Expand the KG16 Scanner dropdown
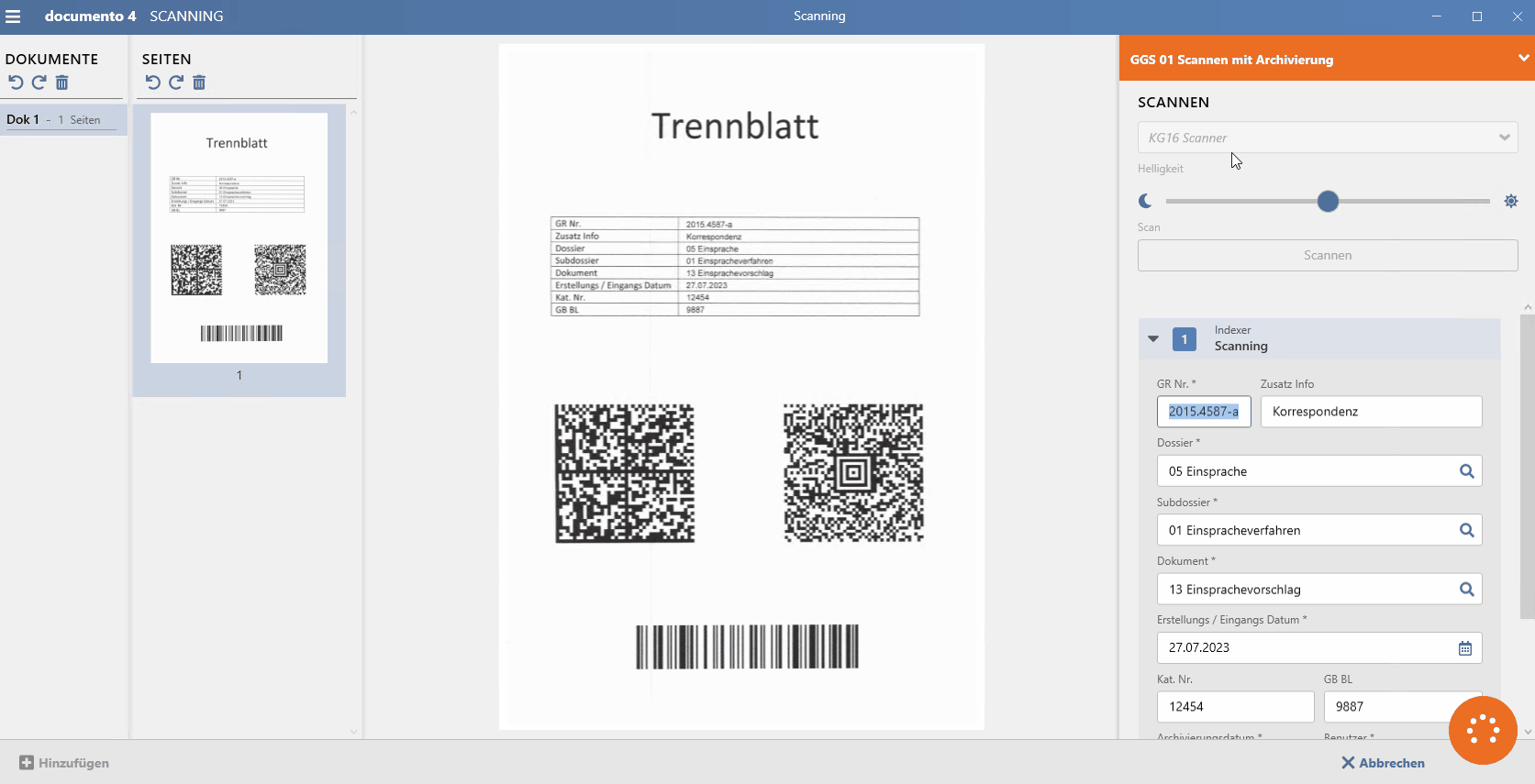Viewport: 1535px width, 784px height. click(x=1505, y=138)
